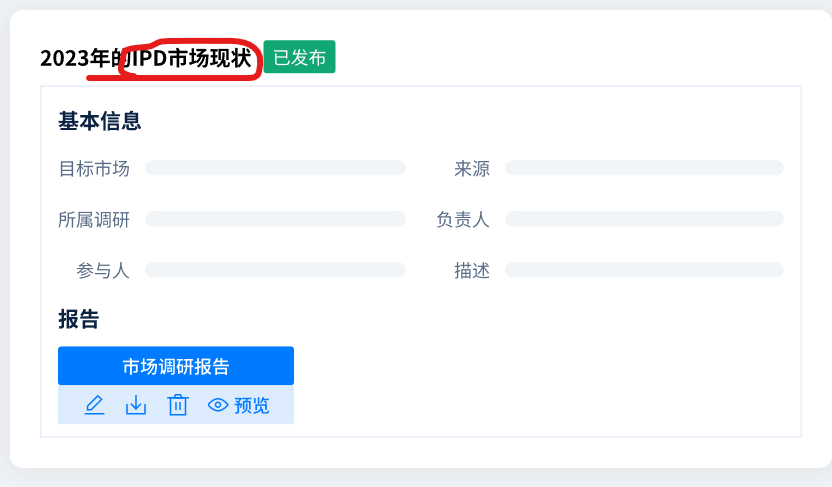This screenshot has height=487, width=832.
Task: Download the market research report
Action: (x=136, y=405)
